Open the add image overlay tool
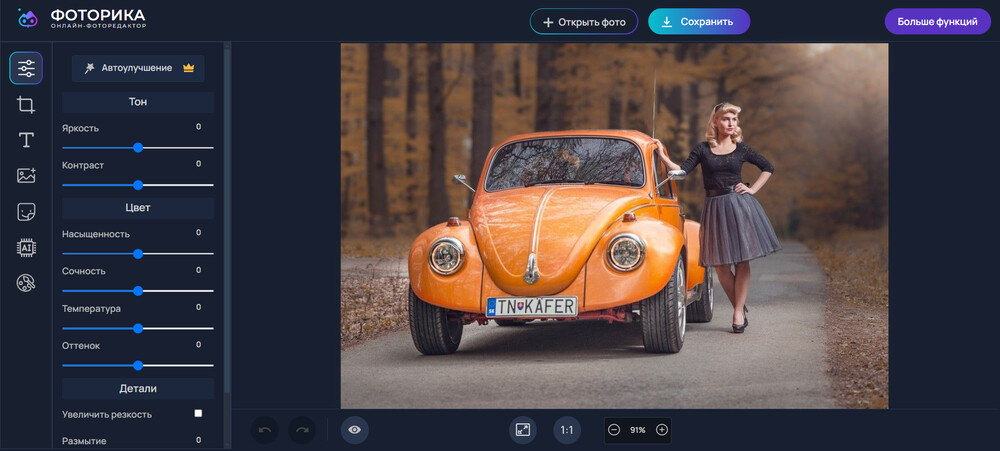This screenshot has width=1000, height=451. [26, 176]
